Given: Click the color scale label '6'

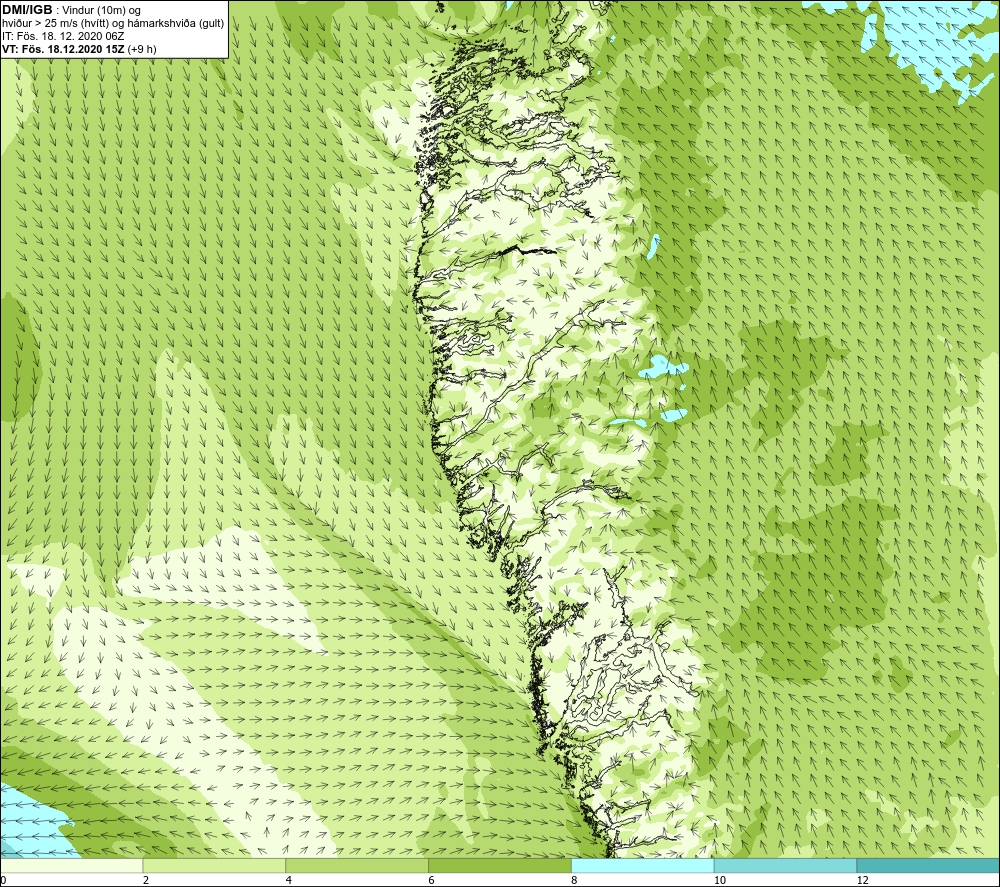Looking at the screenshot, I should [x=432, y=881].
